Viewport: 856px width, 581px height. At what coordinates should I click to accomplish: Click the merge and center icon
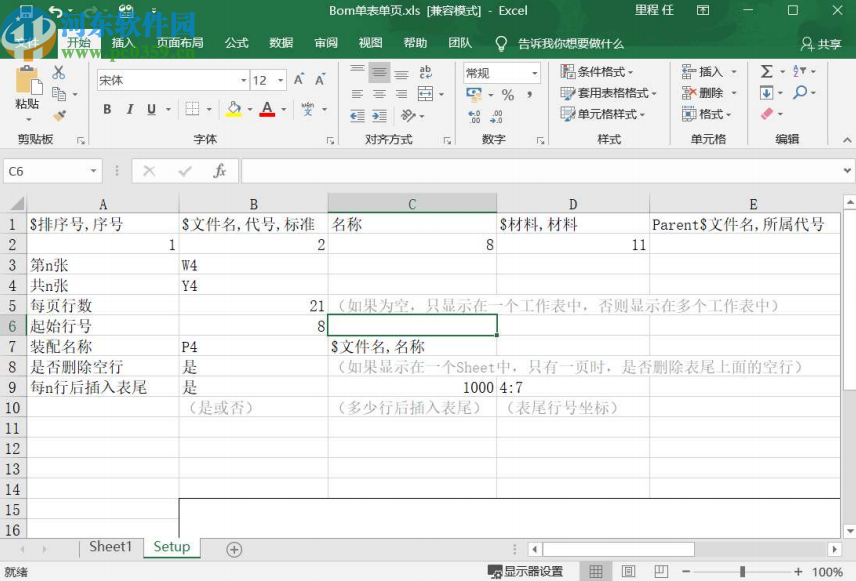pyautogui.click(x=425, y=94)
